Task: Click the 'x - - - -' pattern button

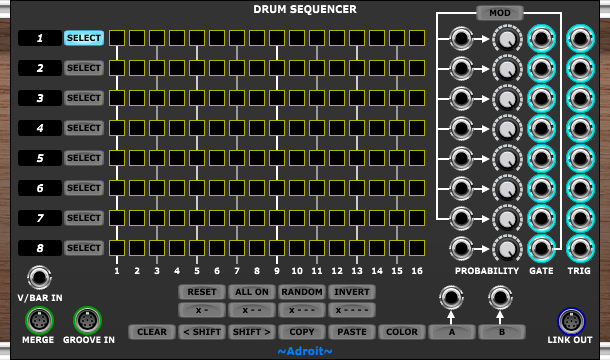Action: (352, 310)
